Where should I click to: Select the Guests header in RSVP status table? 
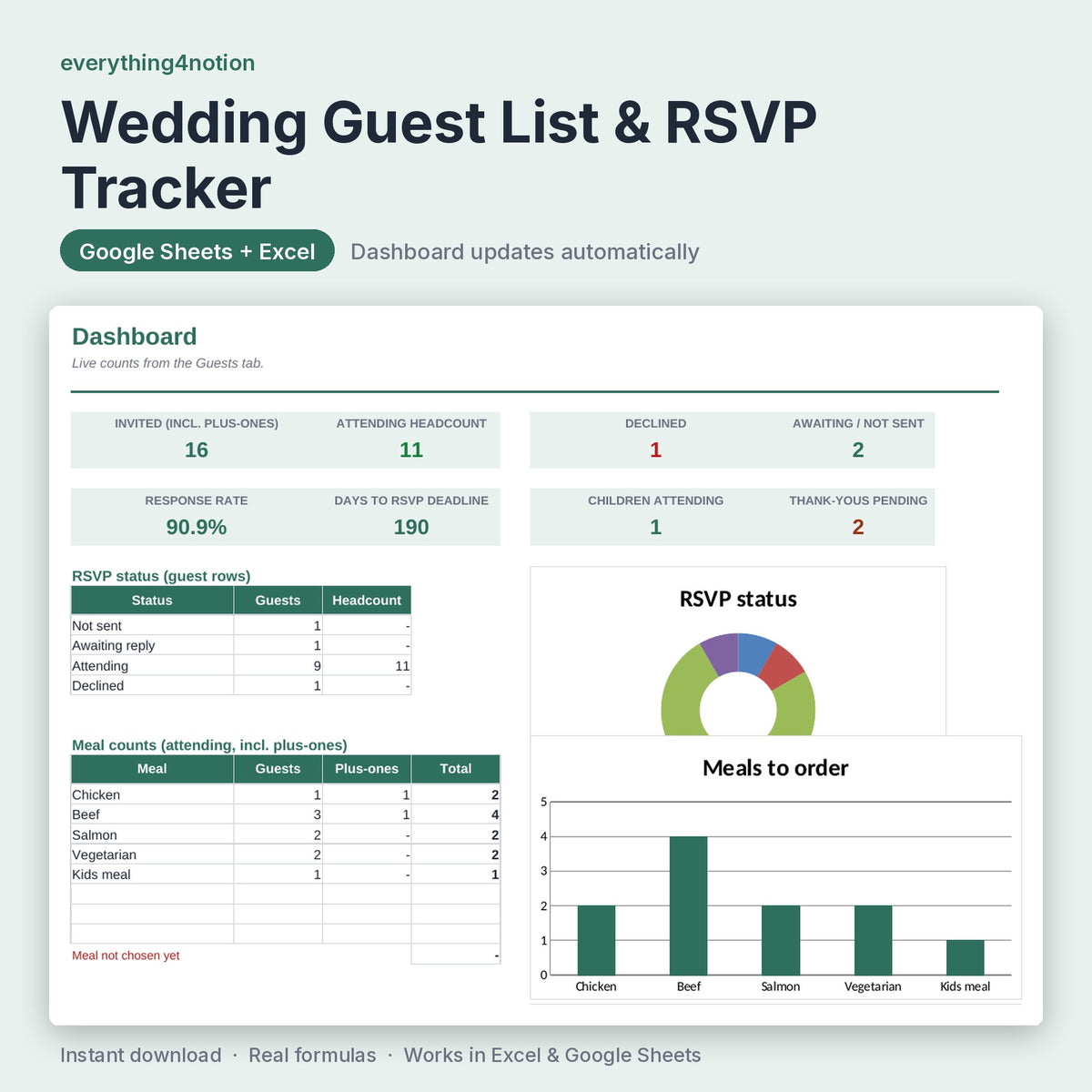pos(278,601)
